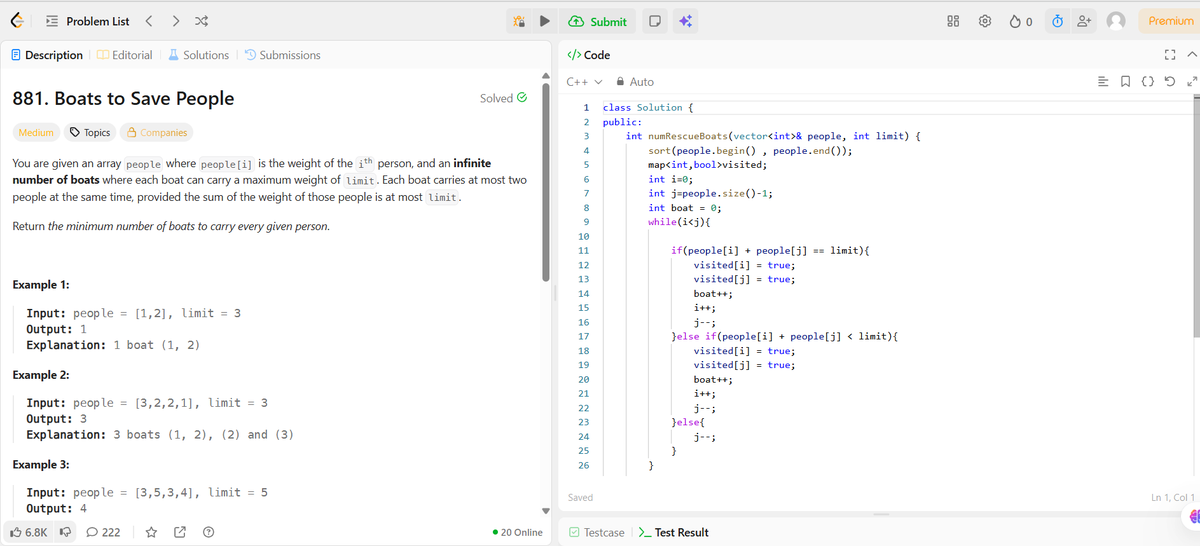1200x546 pixels.
Task: Open the settings gear icon
Action: click(985, 21)
